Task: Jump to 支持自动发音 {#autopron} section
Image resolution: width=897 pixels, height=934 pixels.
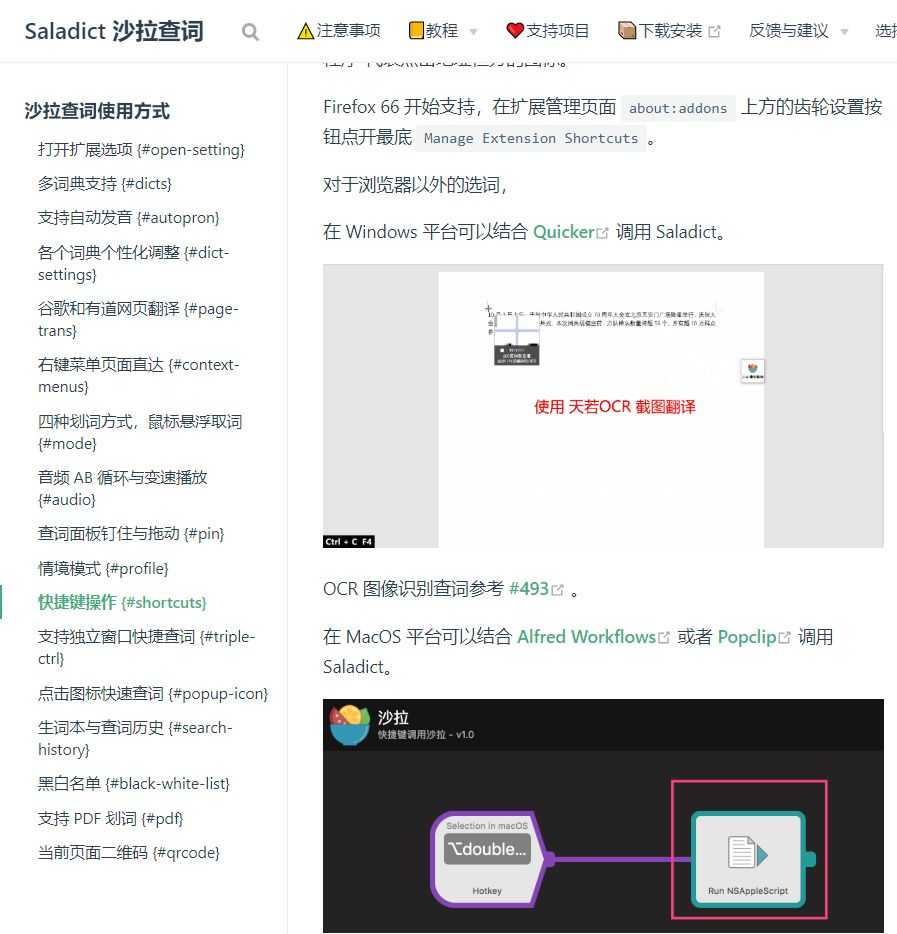Action: [x=129, y=217]
